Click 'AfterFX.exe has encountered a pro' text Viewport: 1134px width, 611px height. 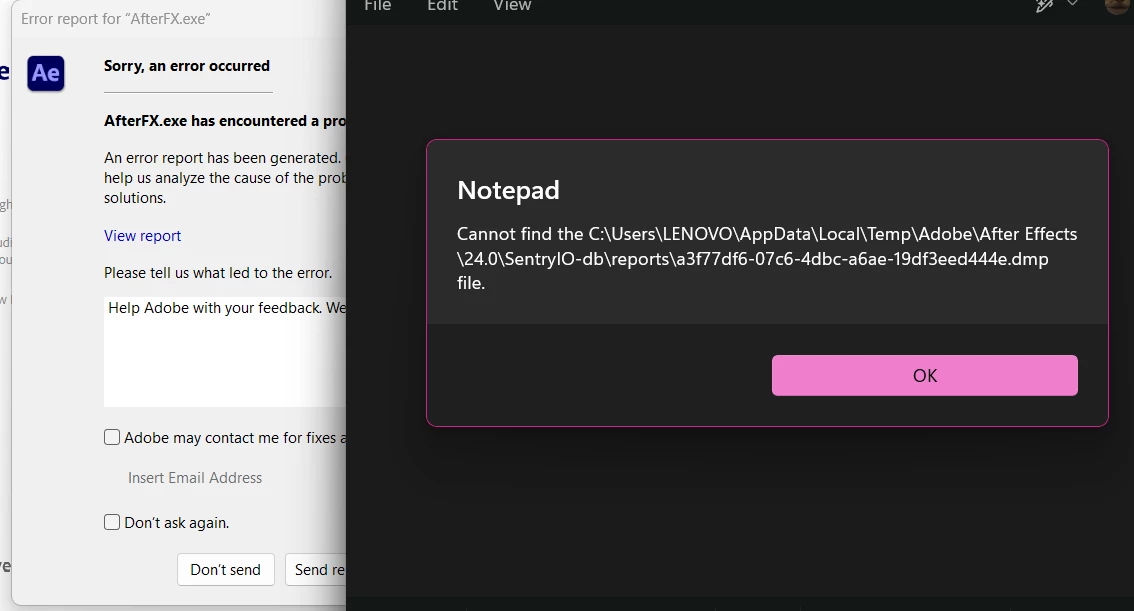coord(225,121)
